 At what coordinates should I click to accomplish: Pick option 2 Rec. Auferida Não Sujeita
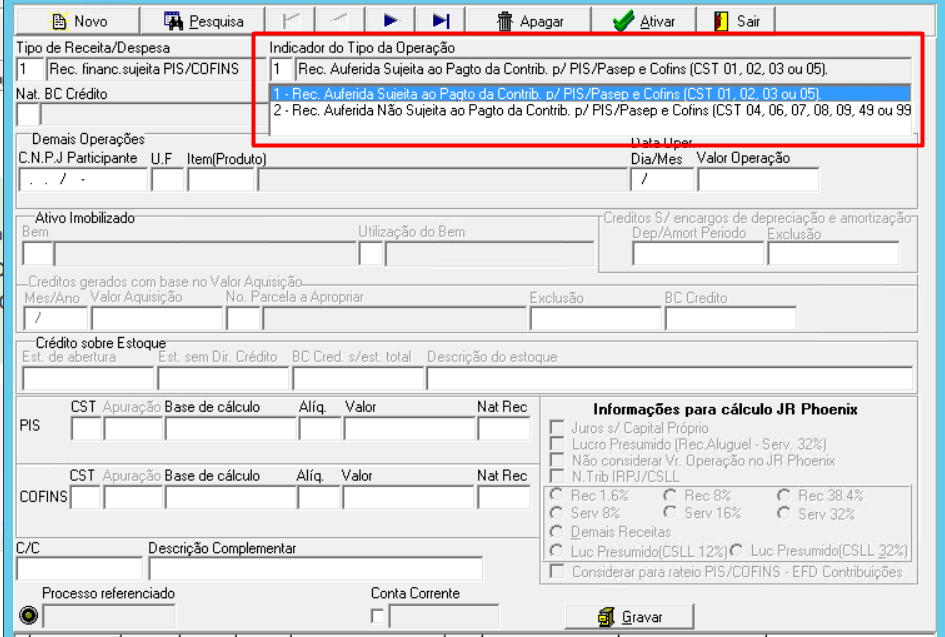tap(590, 110)
